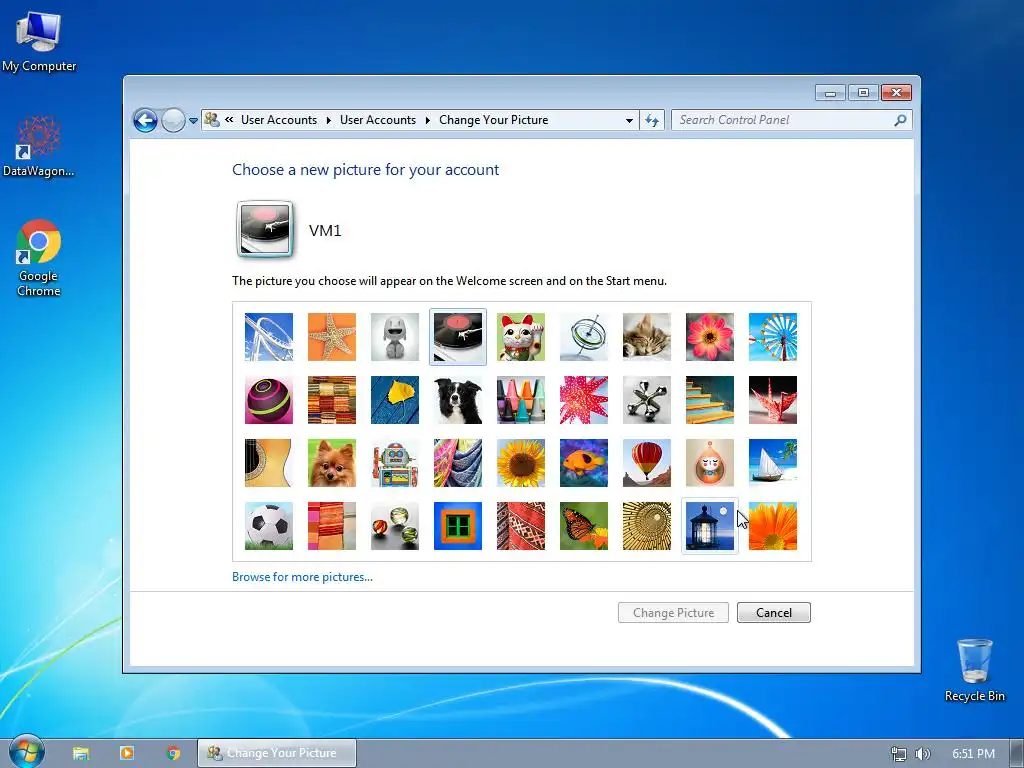Choose the soccer ball picture
Image resolution: width=1024 pixels, height=768 pixels.
(x=268, y=526)
